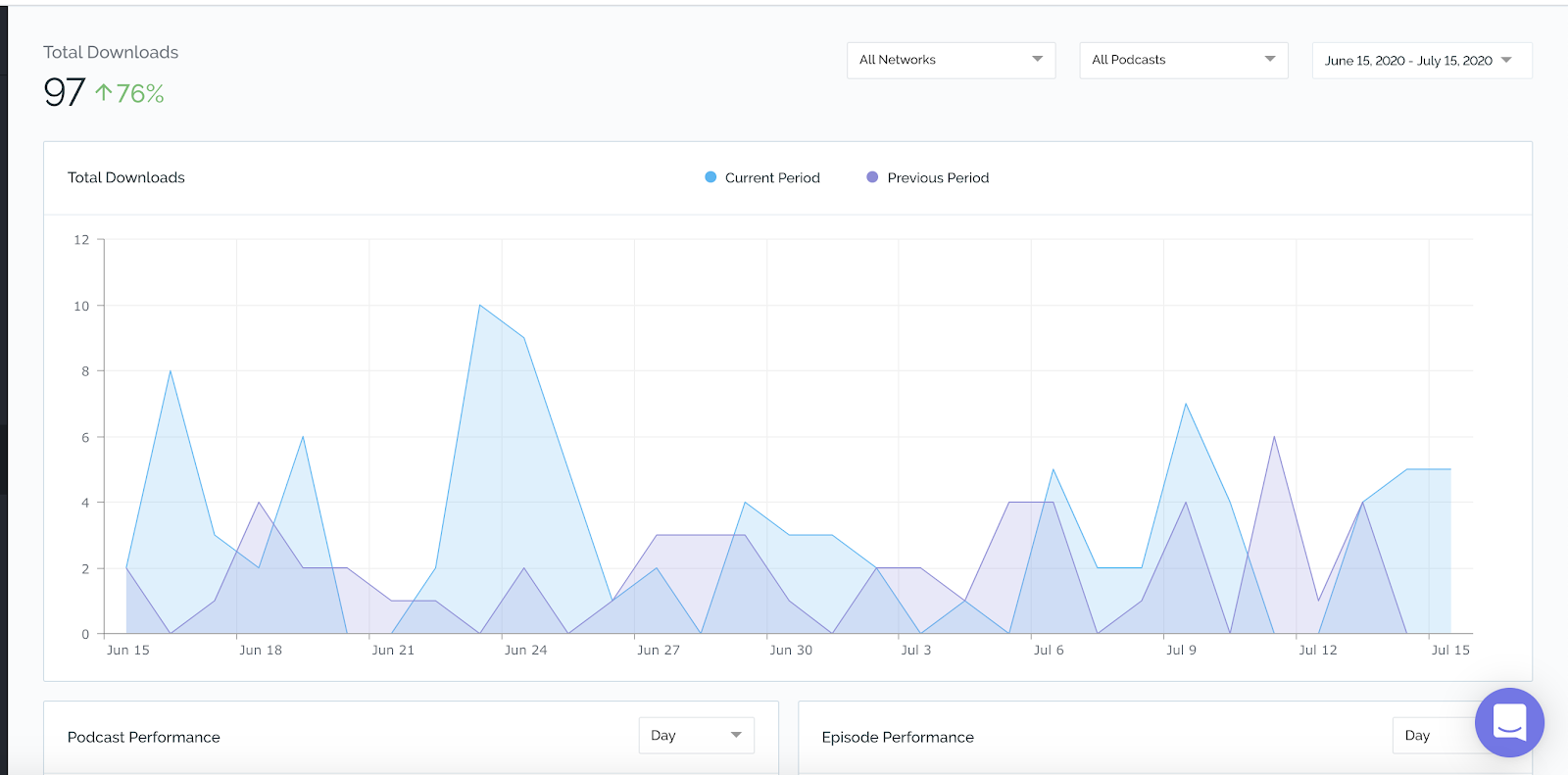Click the purple Previous Period legend dot
Screen dimensions: 1568x775
click(x=872, y=177)
